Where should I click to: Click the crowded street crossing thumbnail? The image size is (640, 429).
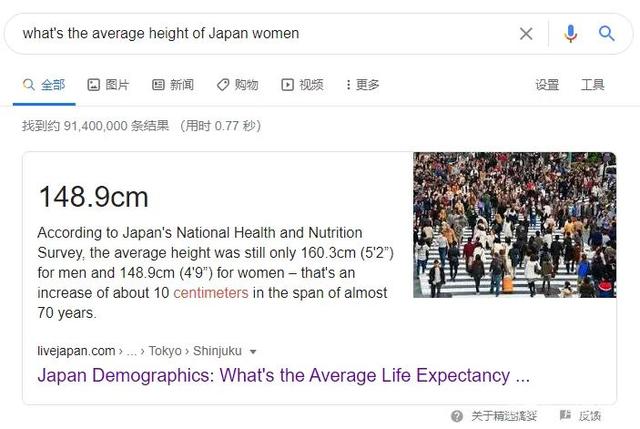(x=514, y=224)
